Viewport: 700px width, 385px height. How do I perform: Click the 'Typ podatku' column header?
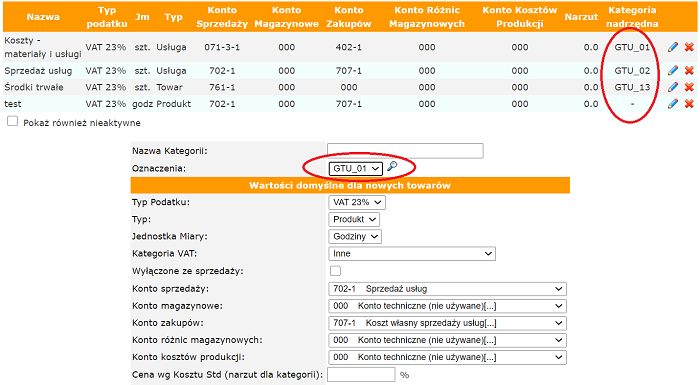[107, 17]
